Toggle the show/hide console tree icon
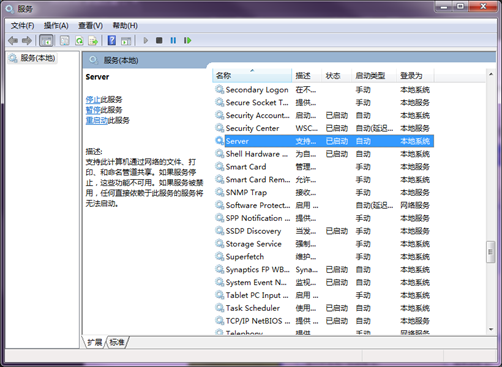This screenshot has height=367, width=502. (x=46, y=41)
